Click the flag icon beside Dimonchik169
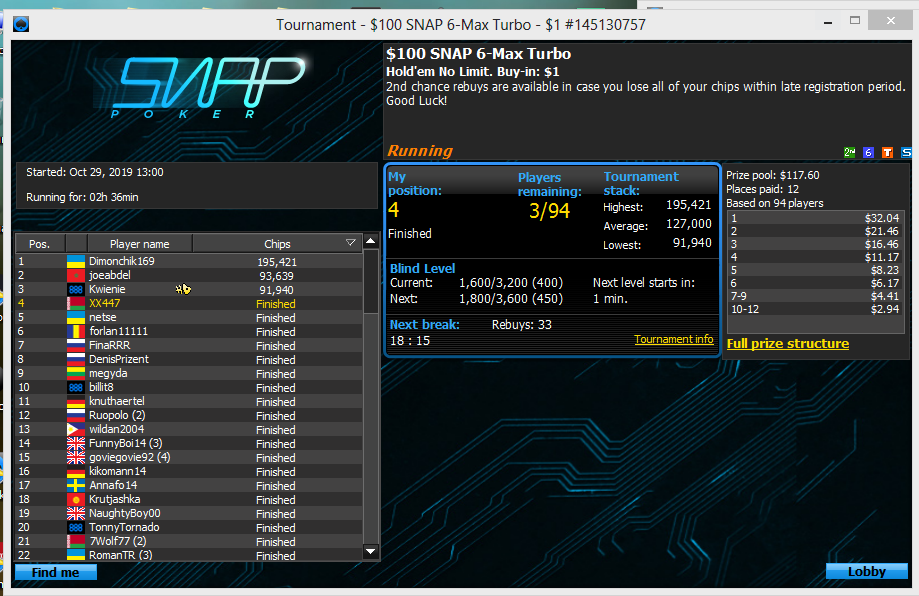 coord(76,261)
